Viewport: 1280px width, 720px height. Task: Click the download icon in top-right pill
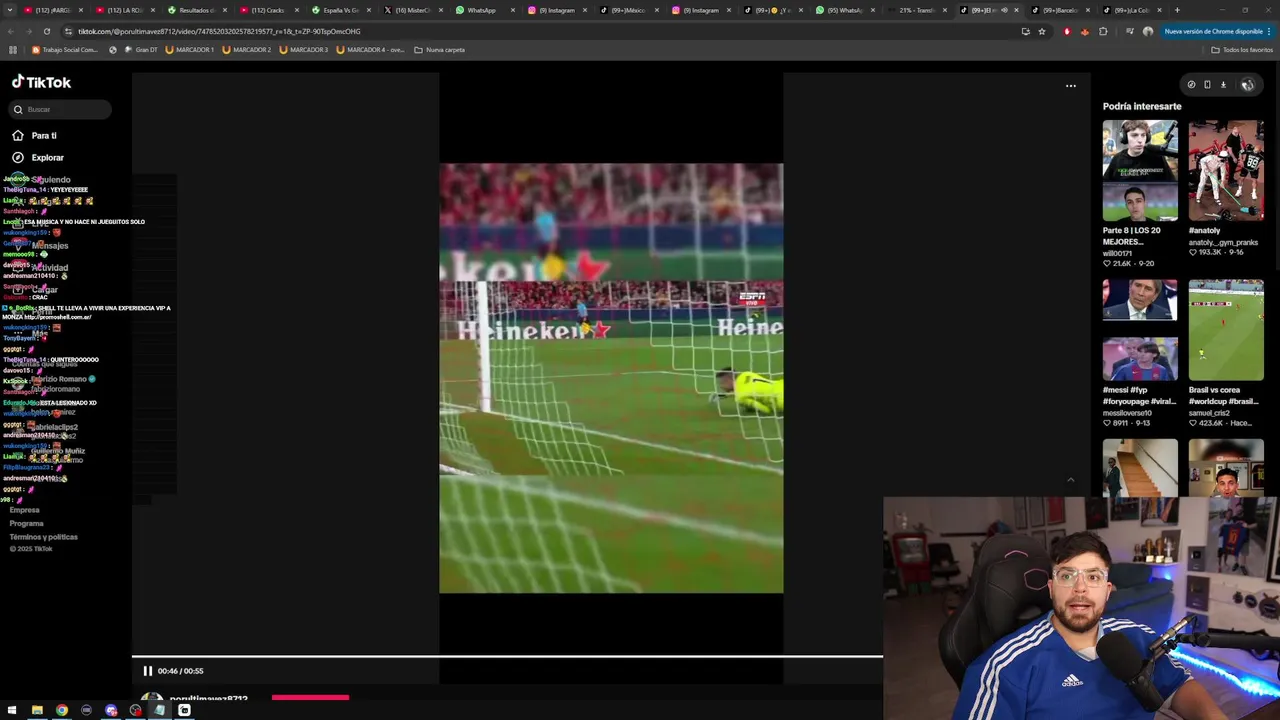(x=1223, y=85)
